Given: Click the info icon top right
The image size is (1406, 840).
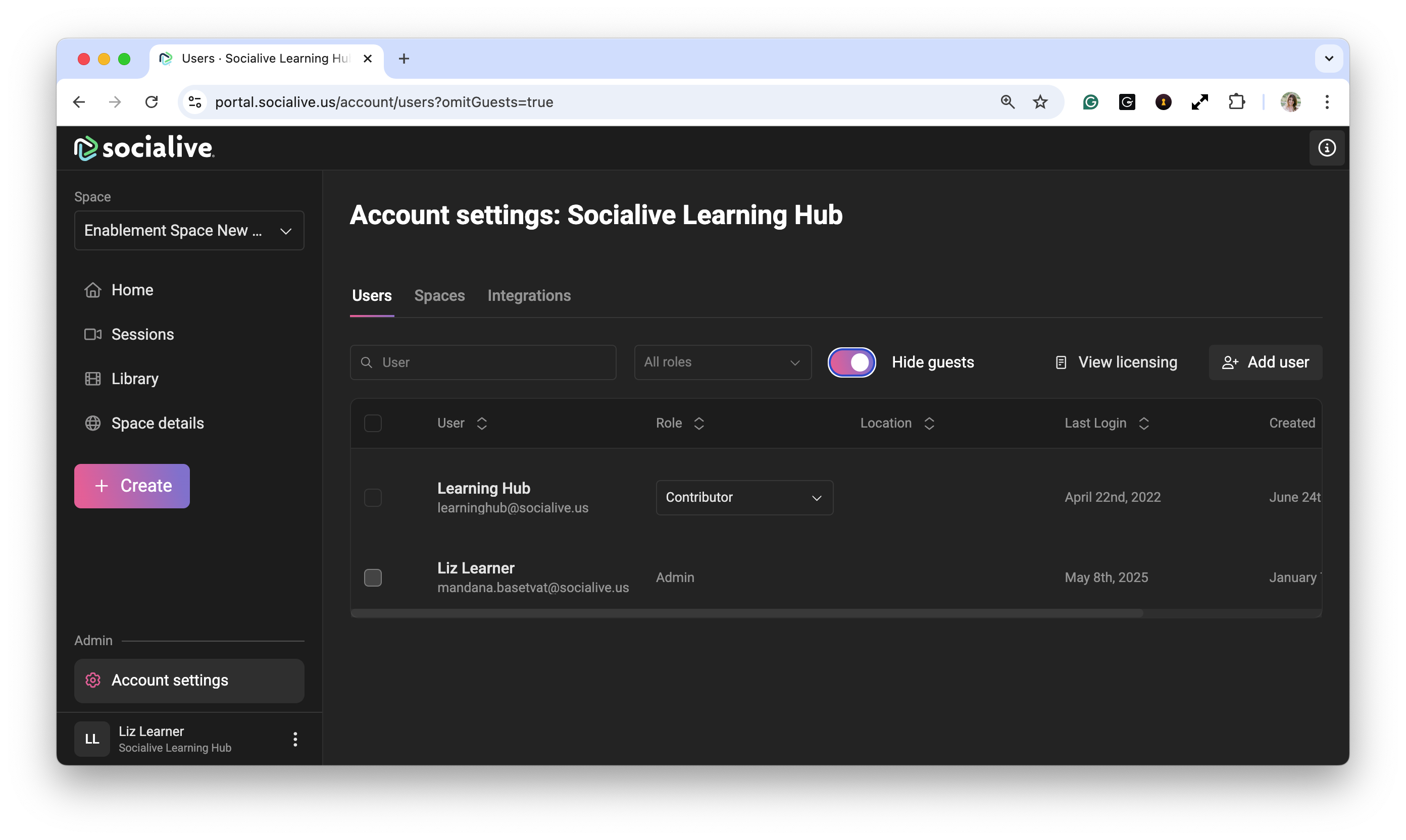Looking at the screenshot, I should click(x=1326, y=148).
